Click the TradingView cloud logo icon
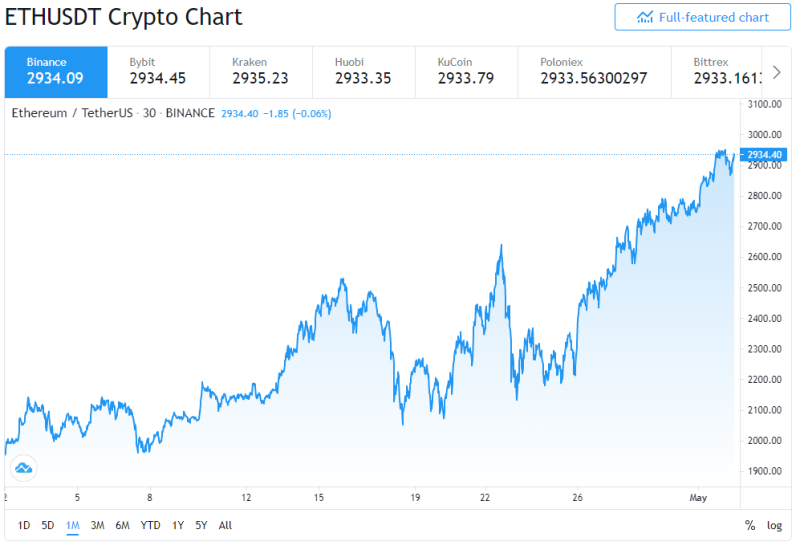Image resolution: width=800 pixels, height=558 pixels. click(x=23, y=468)
